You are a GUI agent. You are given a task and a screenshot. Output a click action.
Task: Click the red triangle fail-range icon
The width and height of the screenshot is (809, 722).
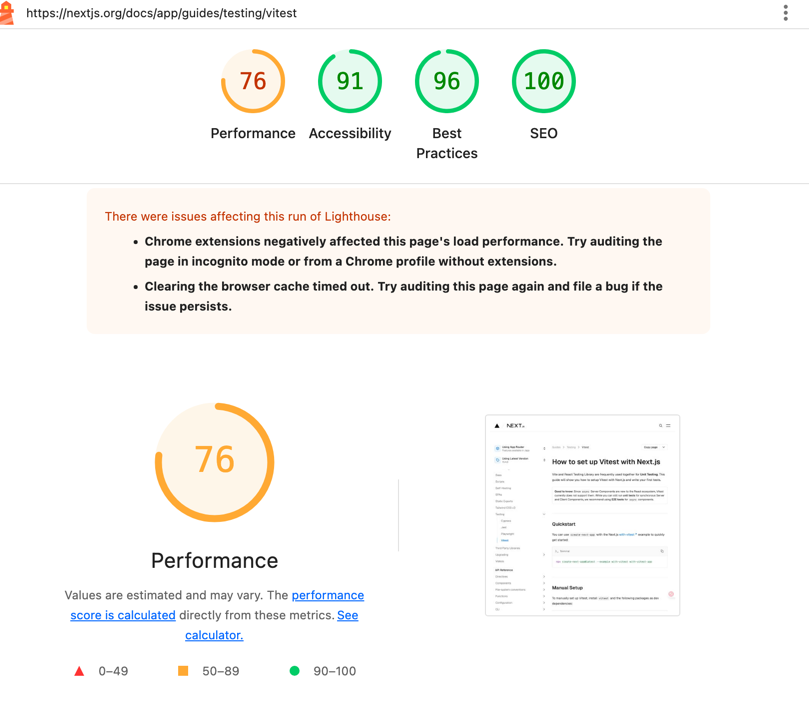click(79, 671)
